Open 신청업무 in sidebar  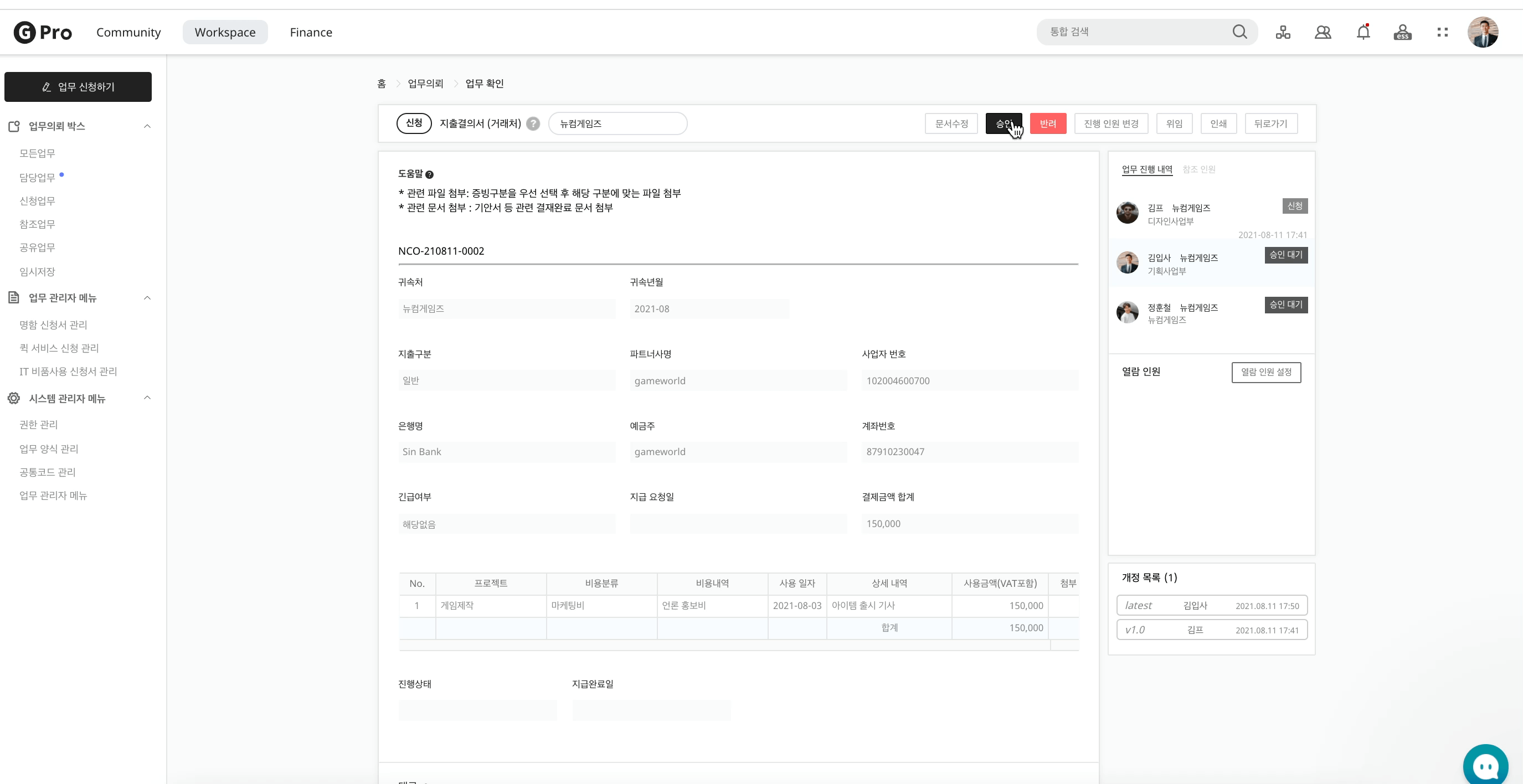[37, 201]
